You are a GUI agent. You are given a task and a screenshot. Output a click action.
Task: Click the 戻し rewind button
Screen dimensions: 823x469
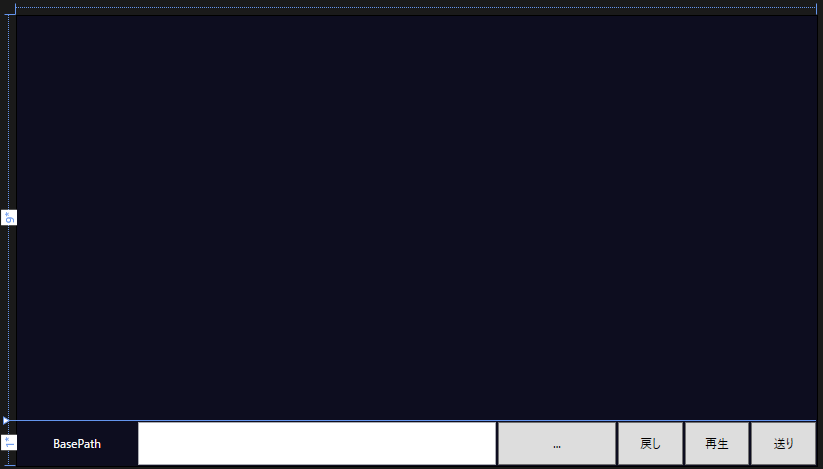(x=650, y=443)
